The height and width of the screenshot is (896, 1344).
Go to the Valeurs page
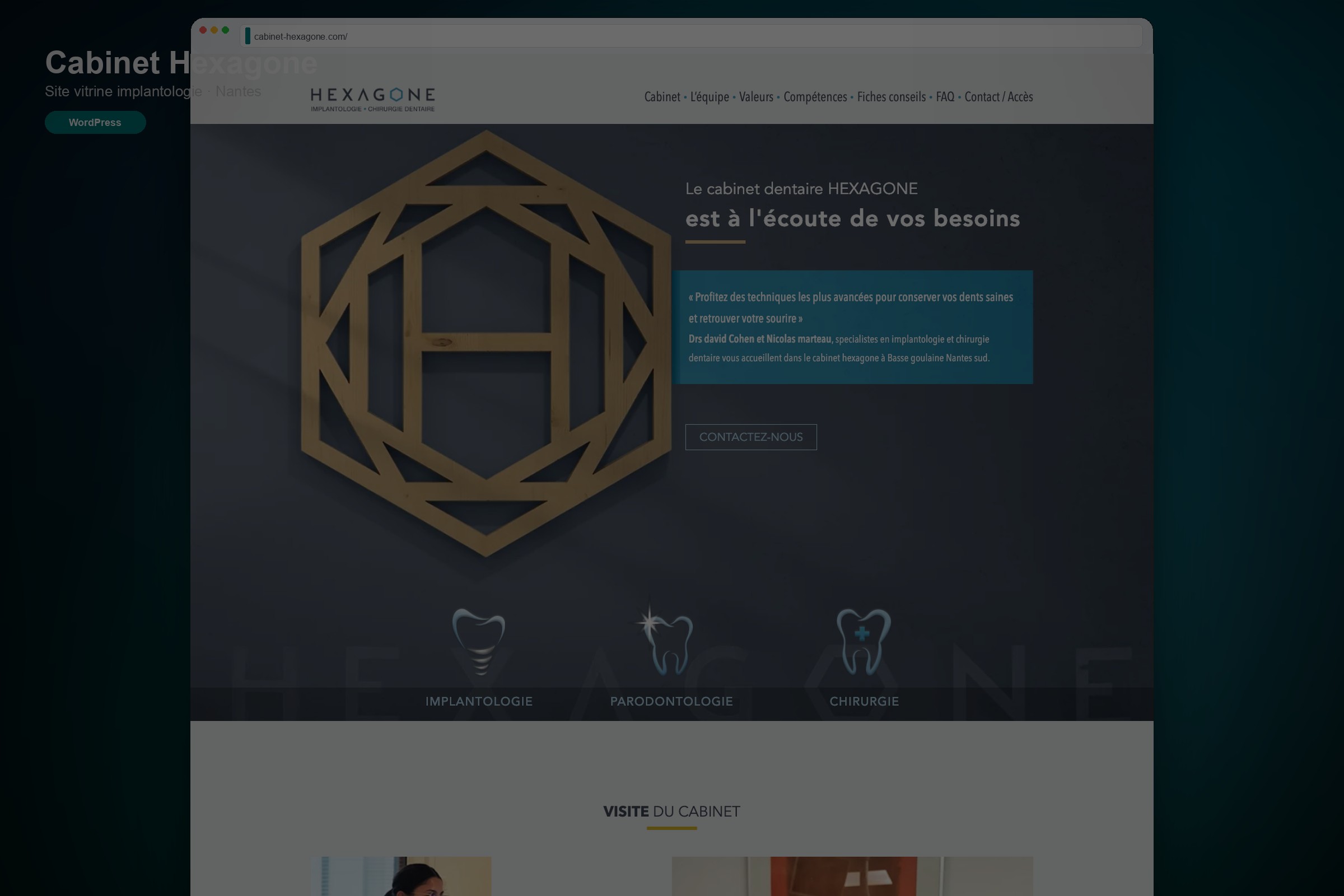click(x=756, y=96)
